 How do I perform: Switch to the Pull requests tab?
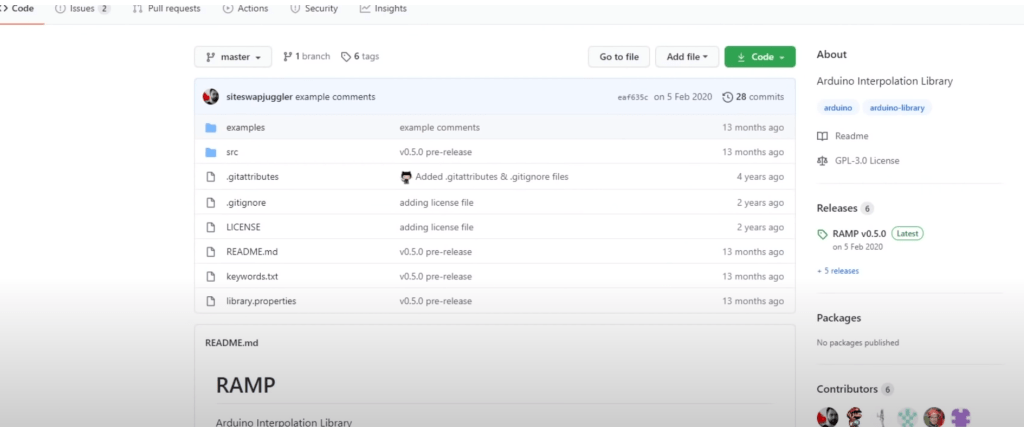click(x=167, y=8)
